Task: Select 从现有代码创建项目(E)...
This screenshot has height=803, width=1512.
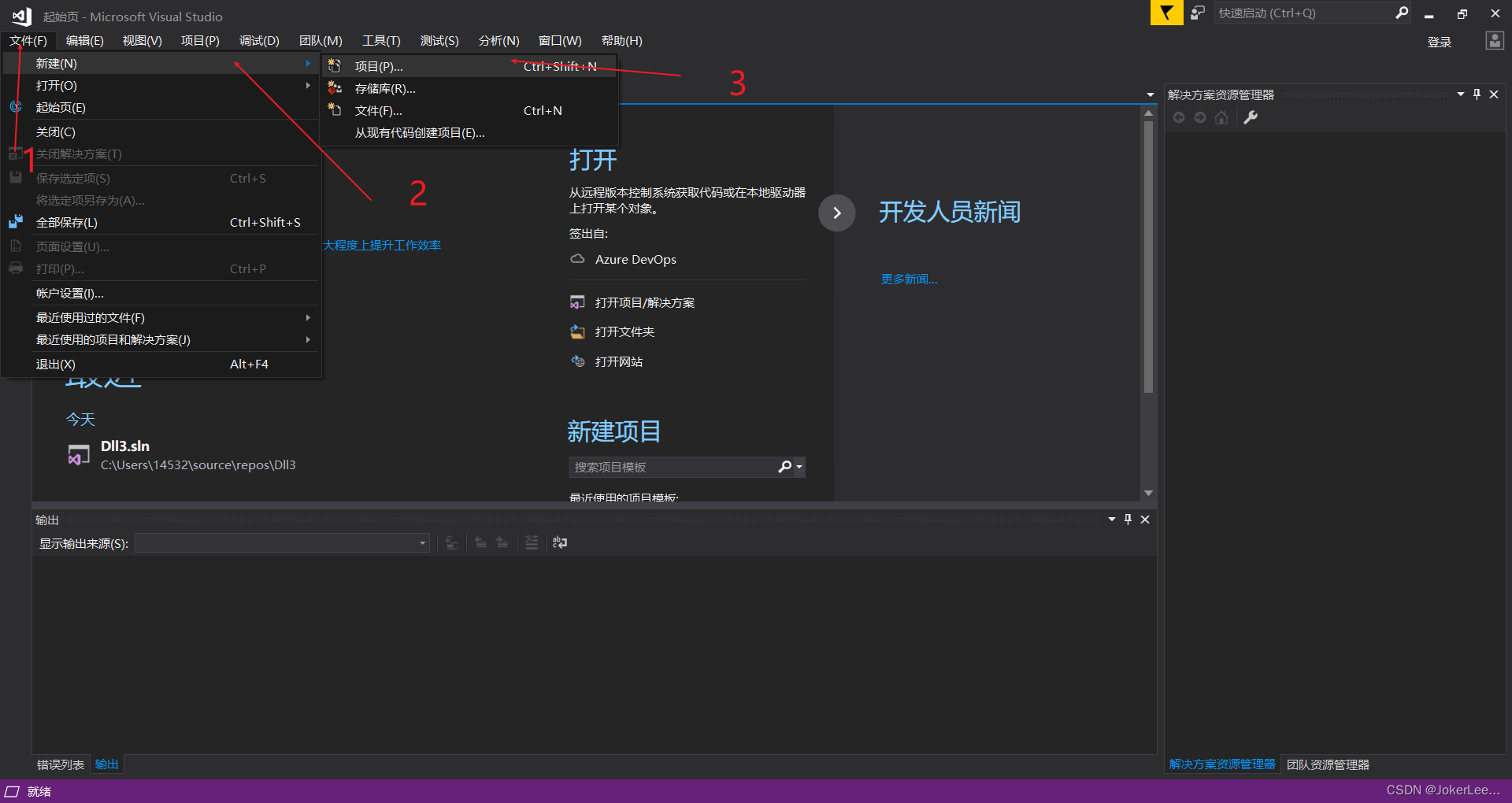Action: tap(469, 132)
